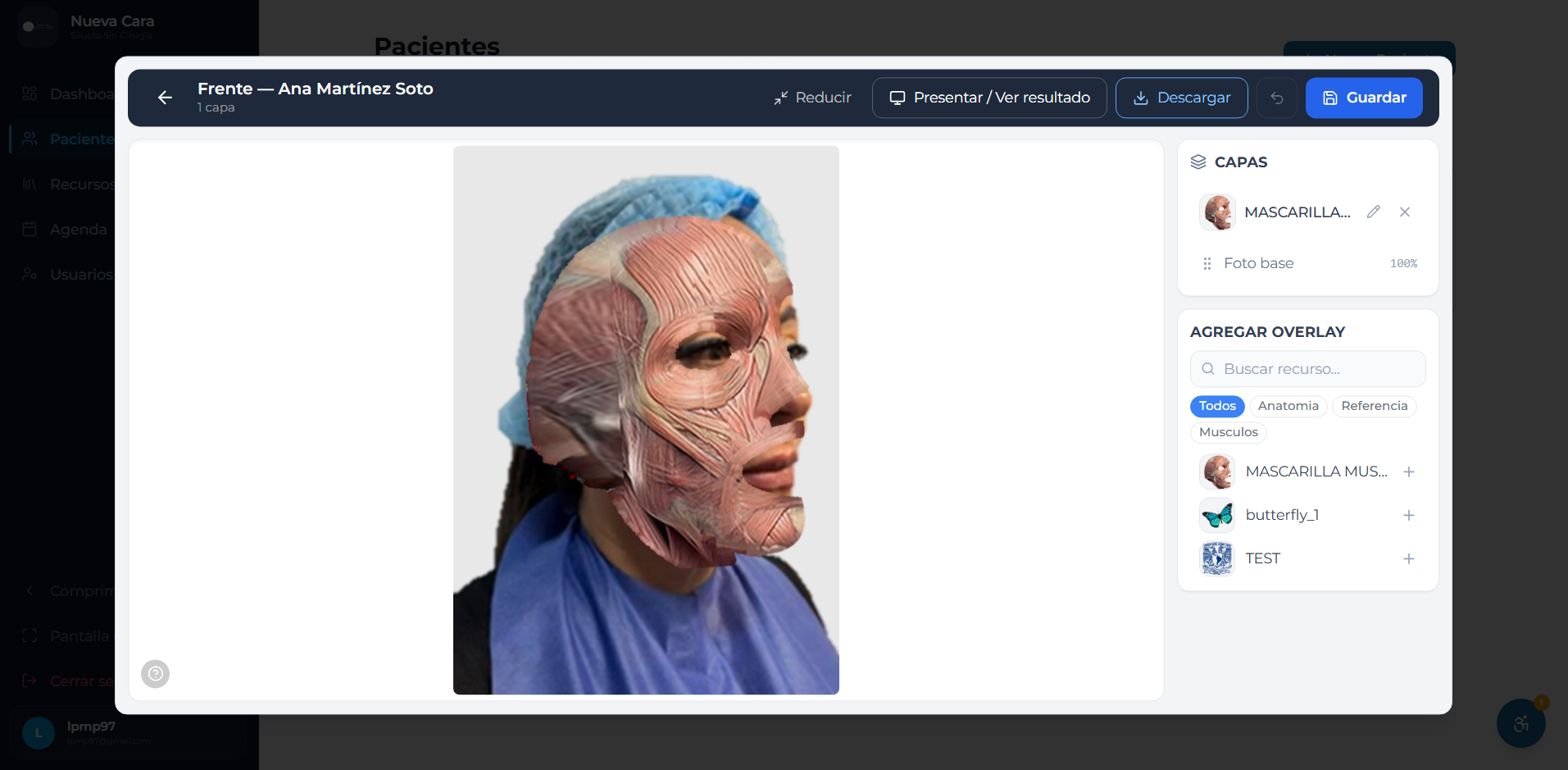Click the butterfly_1 overlay name

(x=1282, y=515)
